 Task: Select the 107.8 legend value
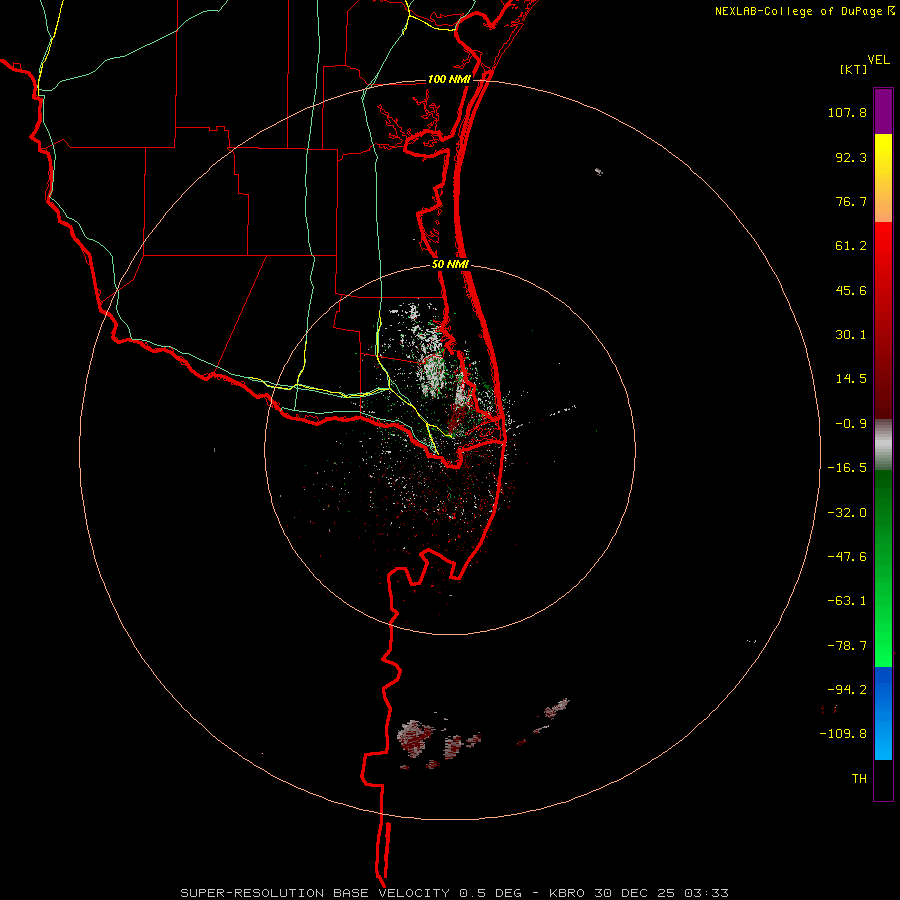click(847, 112)
